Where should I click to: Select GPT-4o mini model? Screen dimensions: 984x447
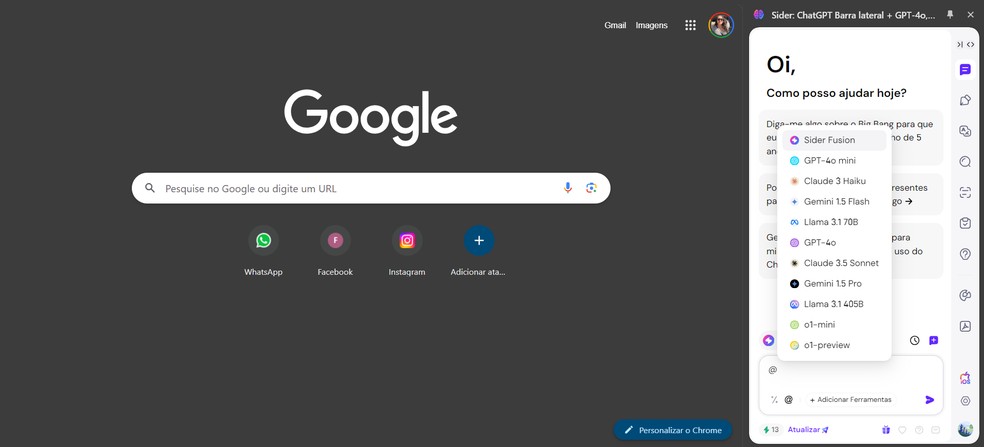[x=834, y=161]
